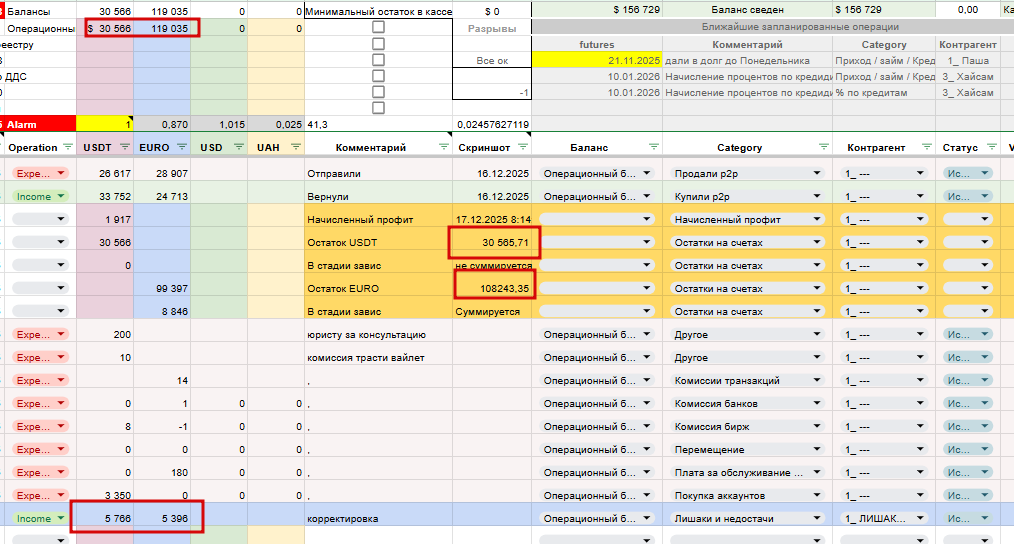The width and height of the screenshot is (1014, 544).
Task: Select the yellow date cell 21.11.2025
Action: (597, 60)
